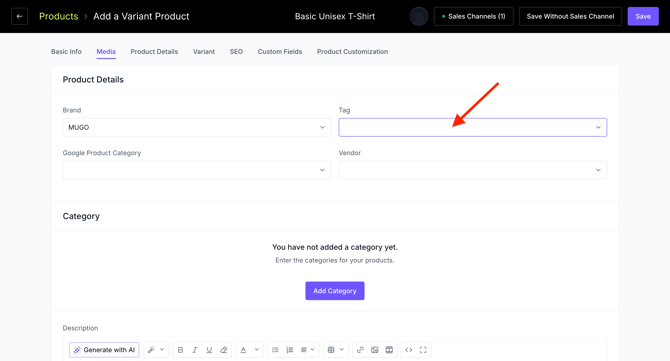The image size is (670, 361).
Task: Open the SEO tab
Action: (236, 52)
